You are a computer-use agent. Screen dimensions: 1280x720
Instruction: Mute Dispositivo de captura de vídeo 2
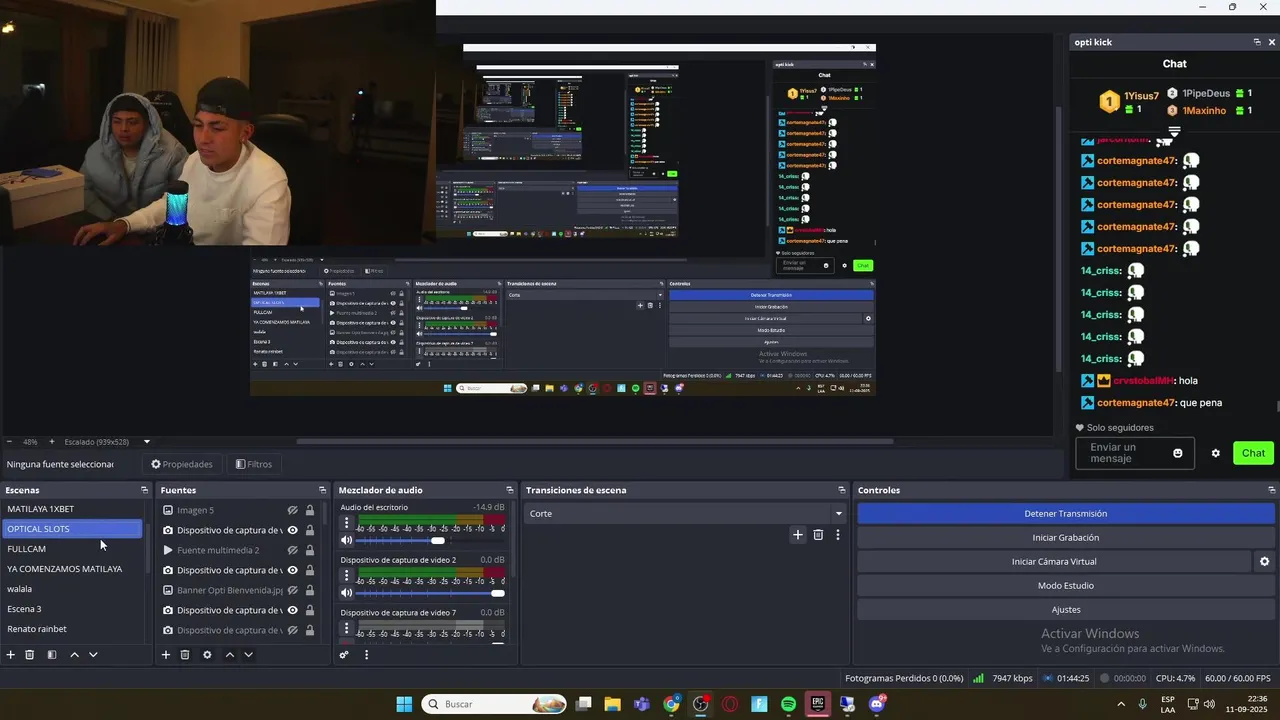click(347, 593)
